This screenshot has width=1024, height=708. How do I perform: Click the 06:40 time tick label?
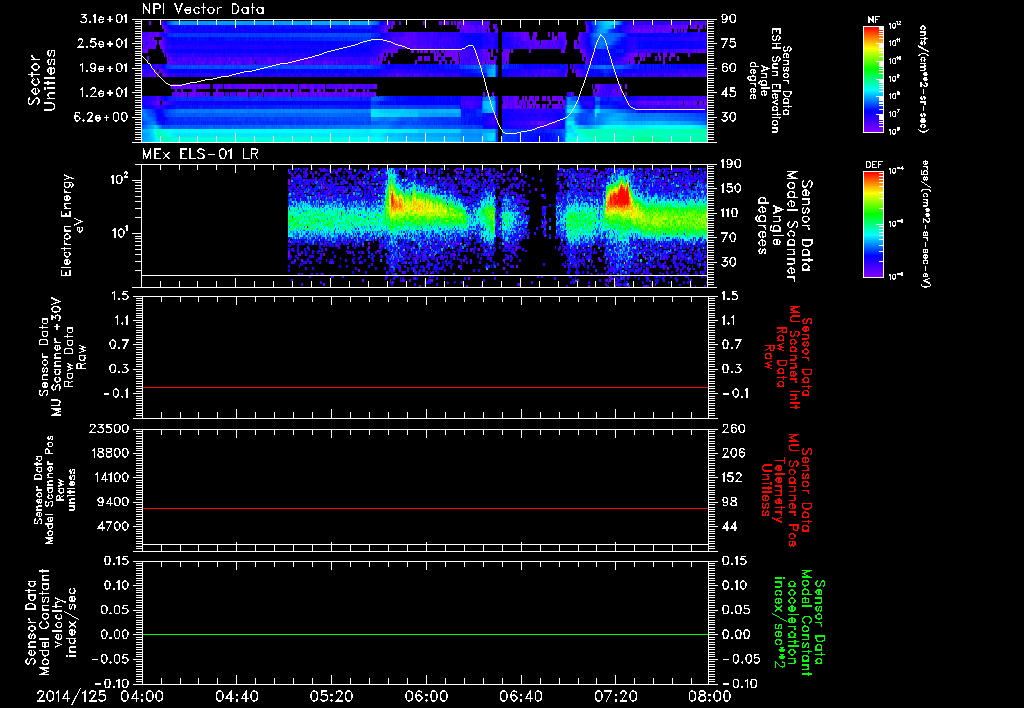click(520, 696)
